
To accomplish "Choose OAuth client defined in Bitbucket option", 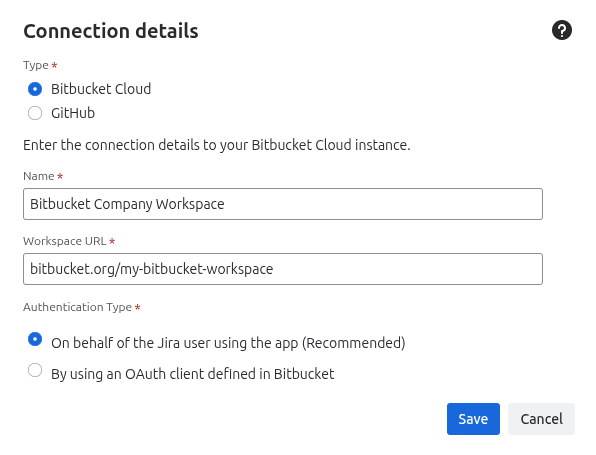I will 35,370.
